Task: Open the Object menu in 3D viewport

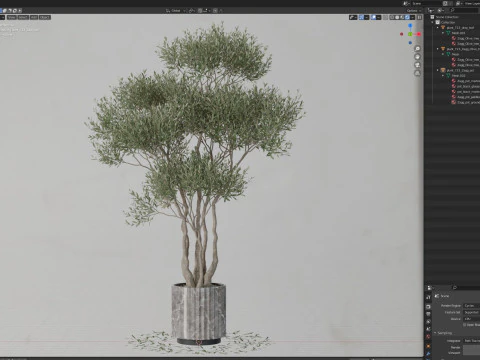Action: (x=45, y=17)
